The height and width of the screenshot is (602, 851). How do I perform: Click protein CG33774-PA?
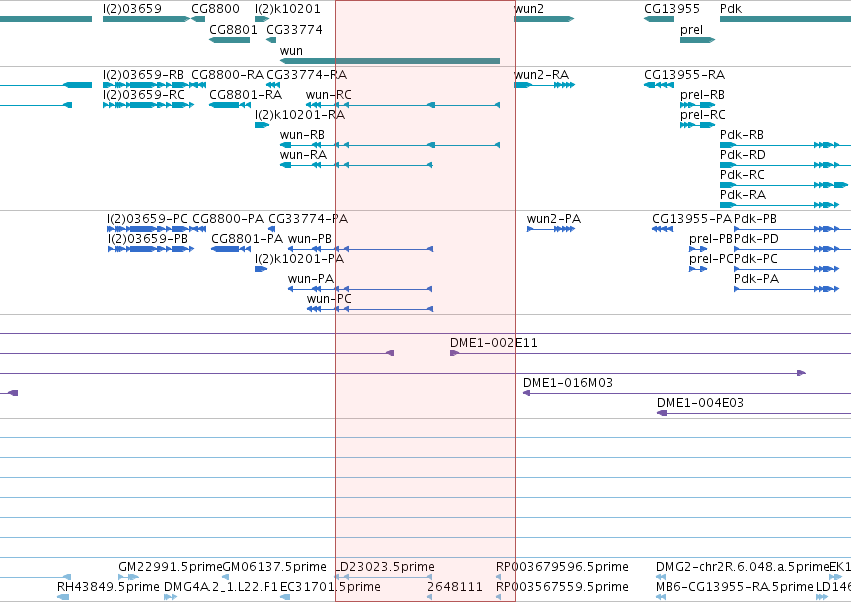click(308, 219)
